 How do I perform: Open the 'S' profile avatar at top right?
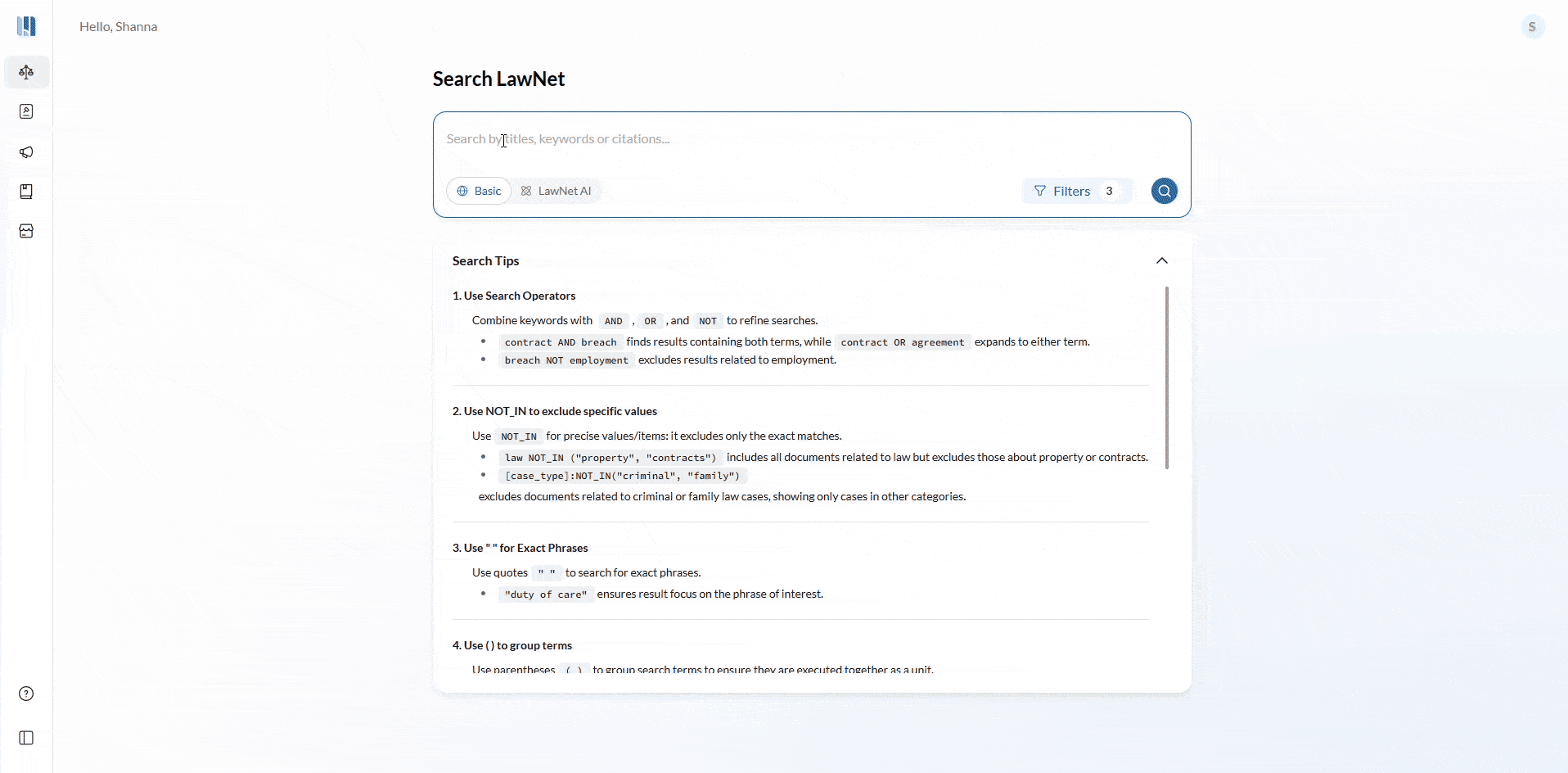pyautogui.click(x=1532, y=26)
